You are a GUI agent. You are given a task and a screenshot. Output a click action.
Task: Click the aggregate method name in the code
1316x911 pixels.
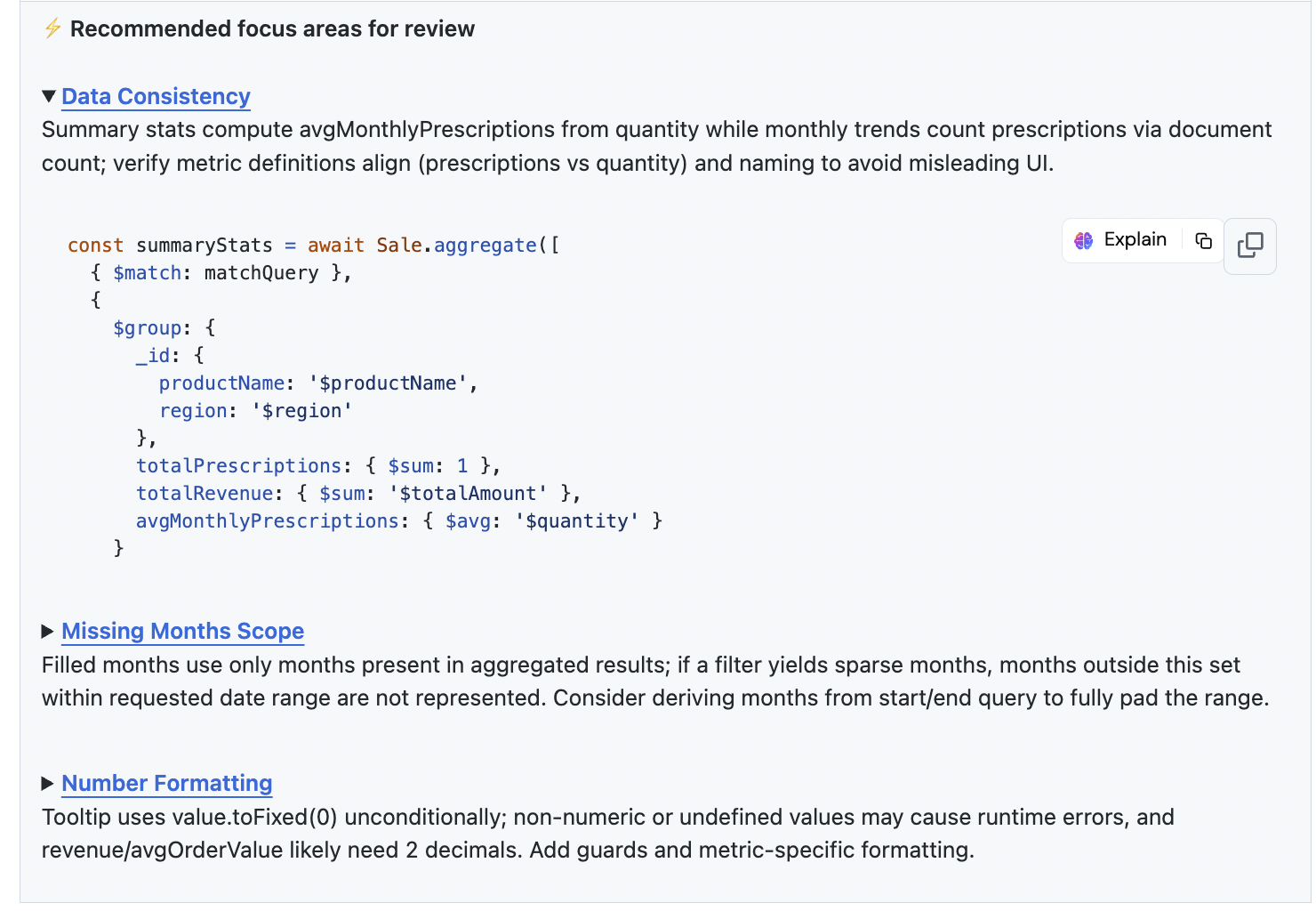485,246
